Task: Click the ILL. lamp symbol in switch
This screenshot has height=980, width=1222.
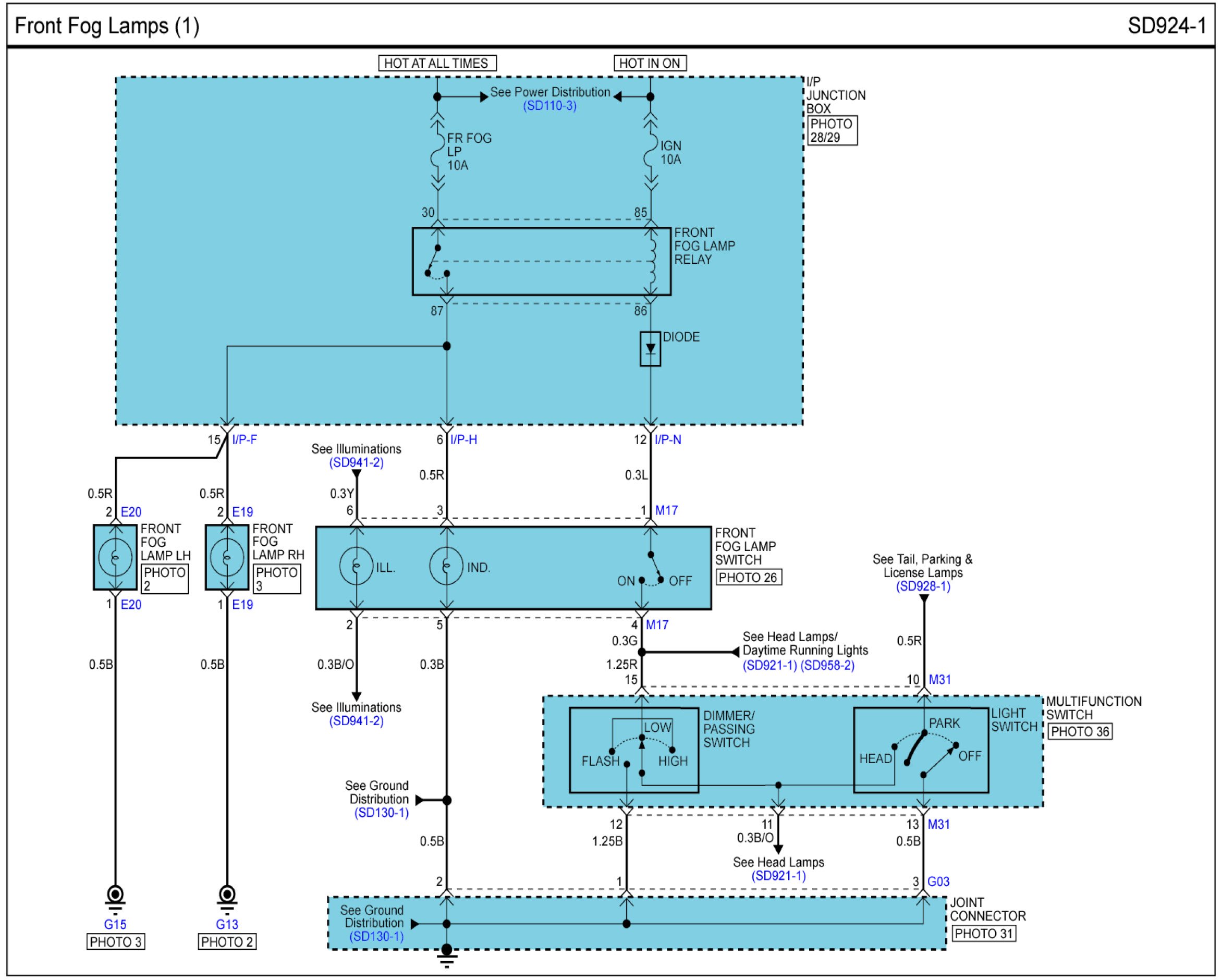Action: pos(356,566)
